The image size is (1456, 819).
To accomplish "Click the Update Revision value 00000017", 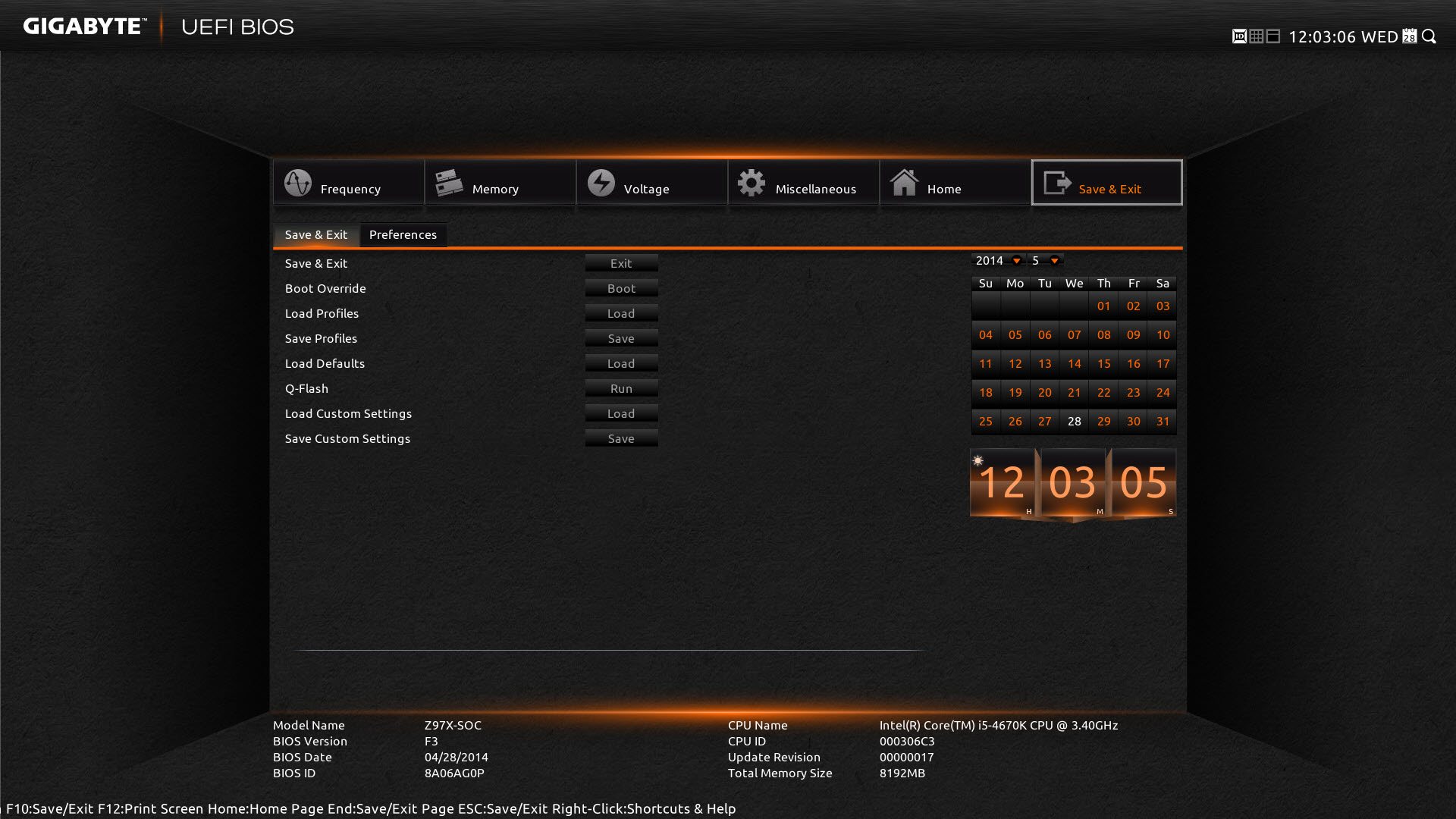I will click(x=907, y=757).
